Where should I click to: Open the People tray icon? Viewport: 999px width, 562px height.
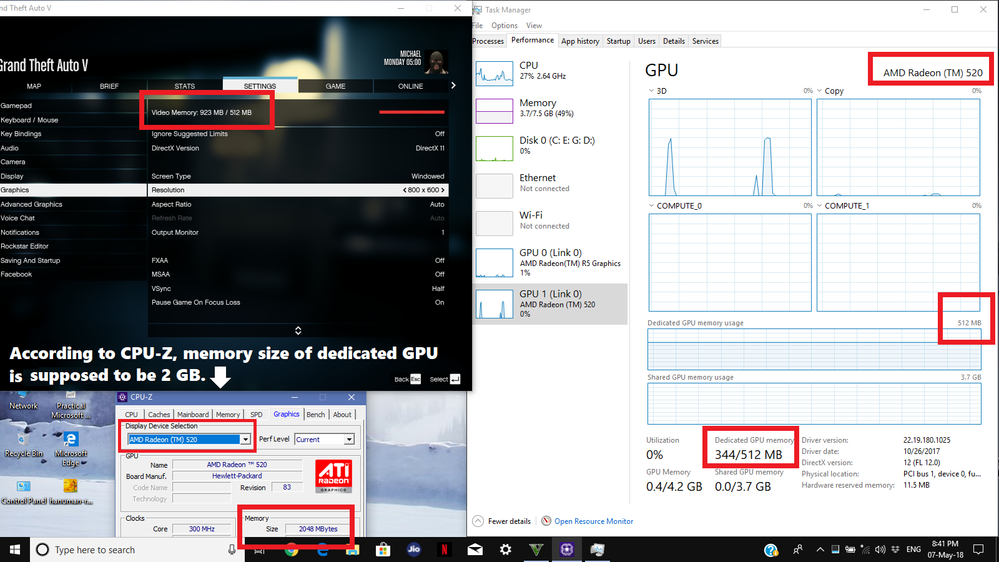(798, 549)
